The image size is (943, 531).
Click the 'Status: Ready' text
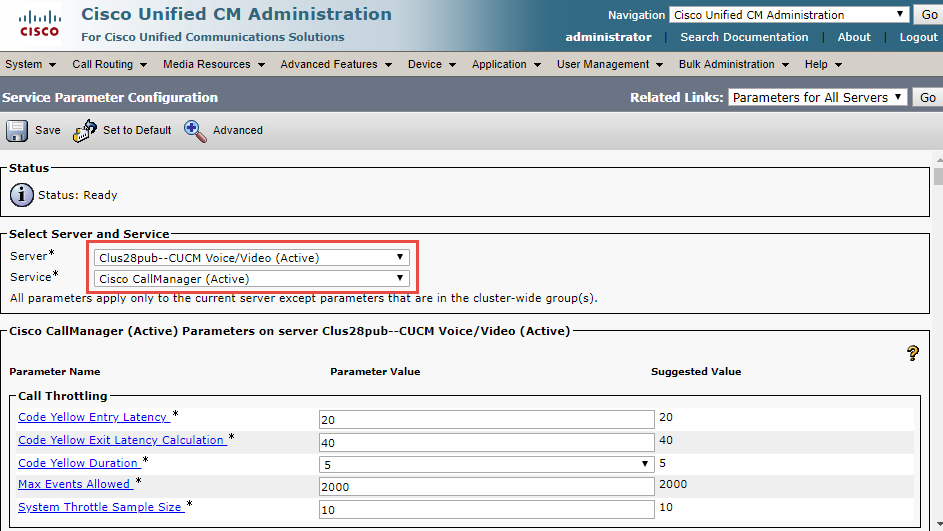pyautogui.click(x=78, y=195)
